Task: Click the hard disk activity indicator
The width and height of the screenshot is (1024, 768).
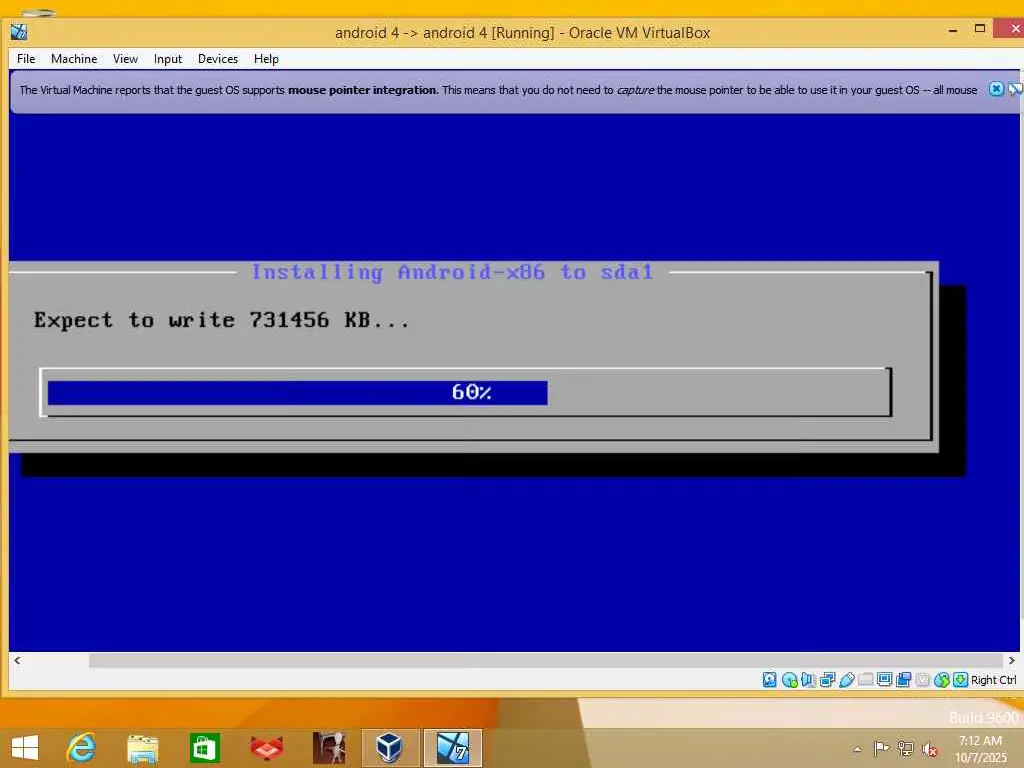Action: pyautogui.click(x=770, y=680)
